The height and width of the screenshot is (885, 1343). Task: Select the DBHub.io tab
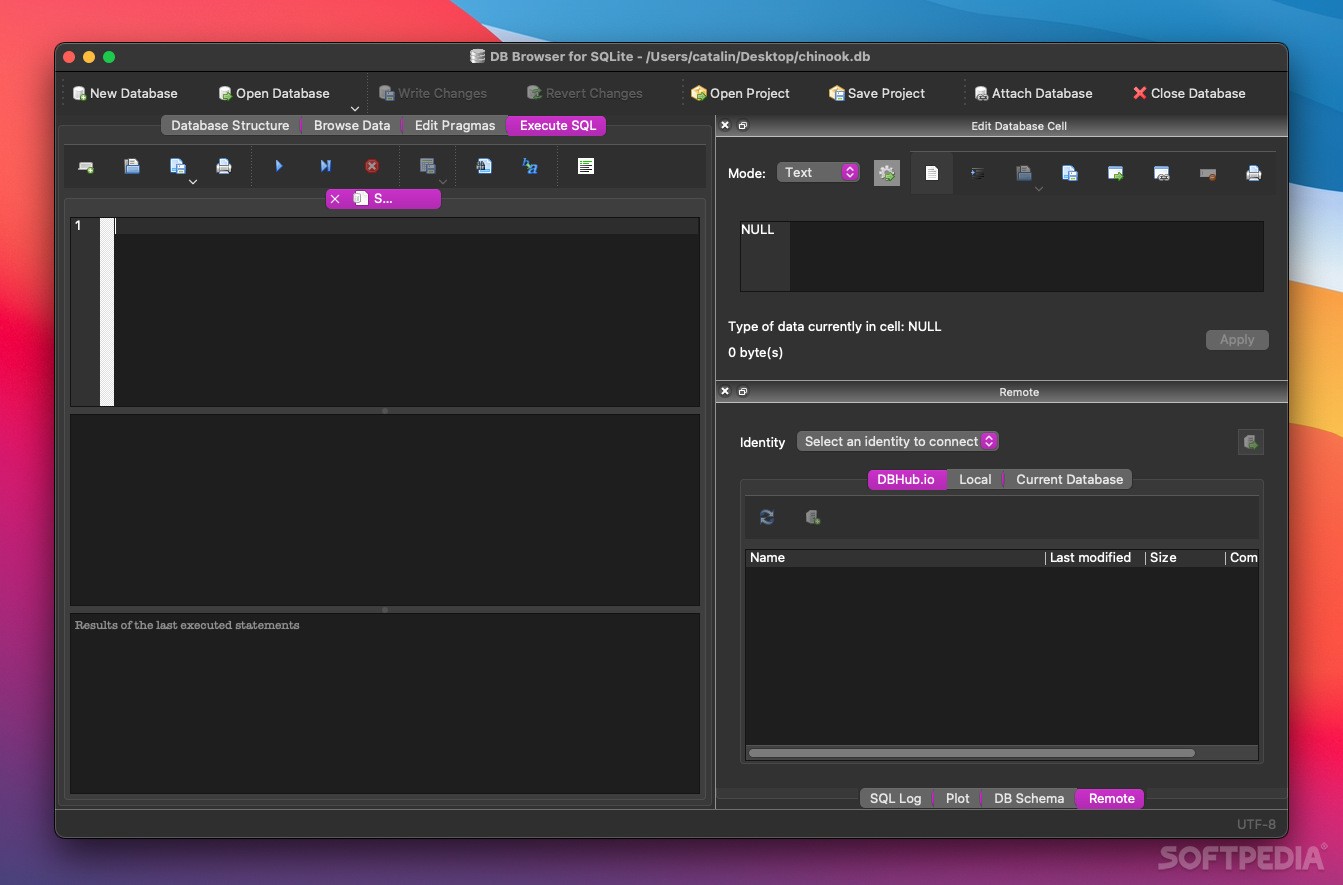(x=906, y=479)
